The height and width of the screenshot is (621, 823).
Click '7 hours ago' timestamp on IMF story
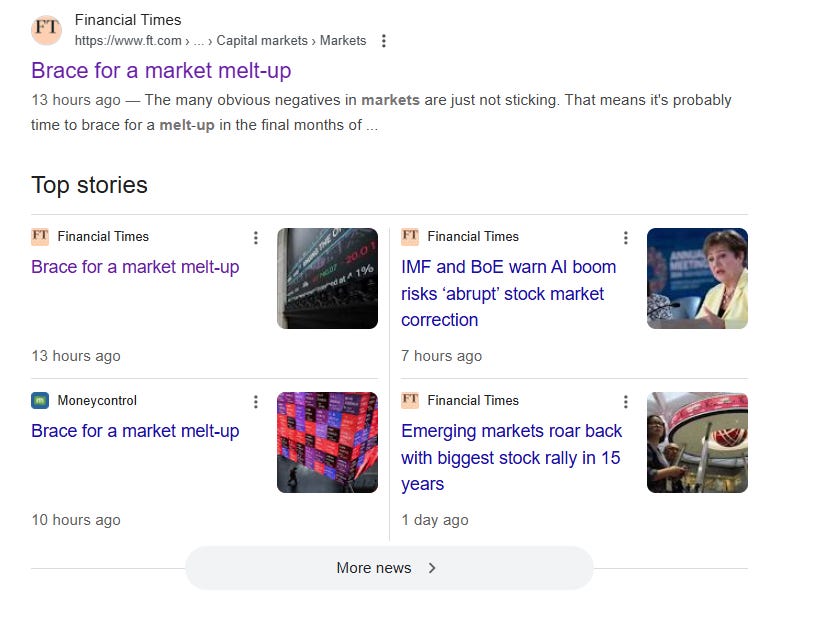(x=441, y=356)
